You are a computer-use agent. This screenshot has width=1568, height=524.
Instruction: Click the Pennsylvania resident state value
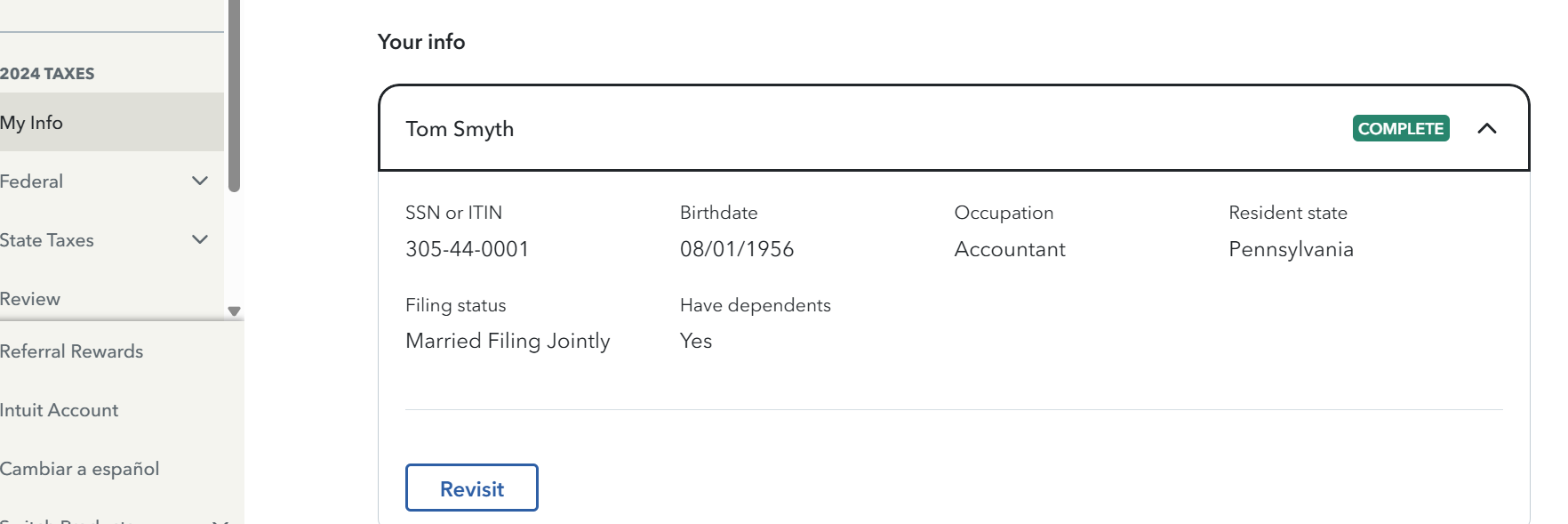tap(1291, 249)
